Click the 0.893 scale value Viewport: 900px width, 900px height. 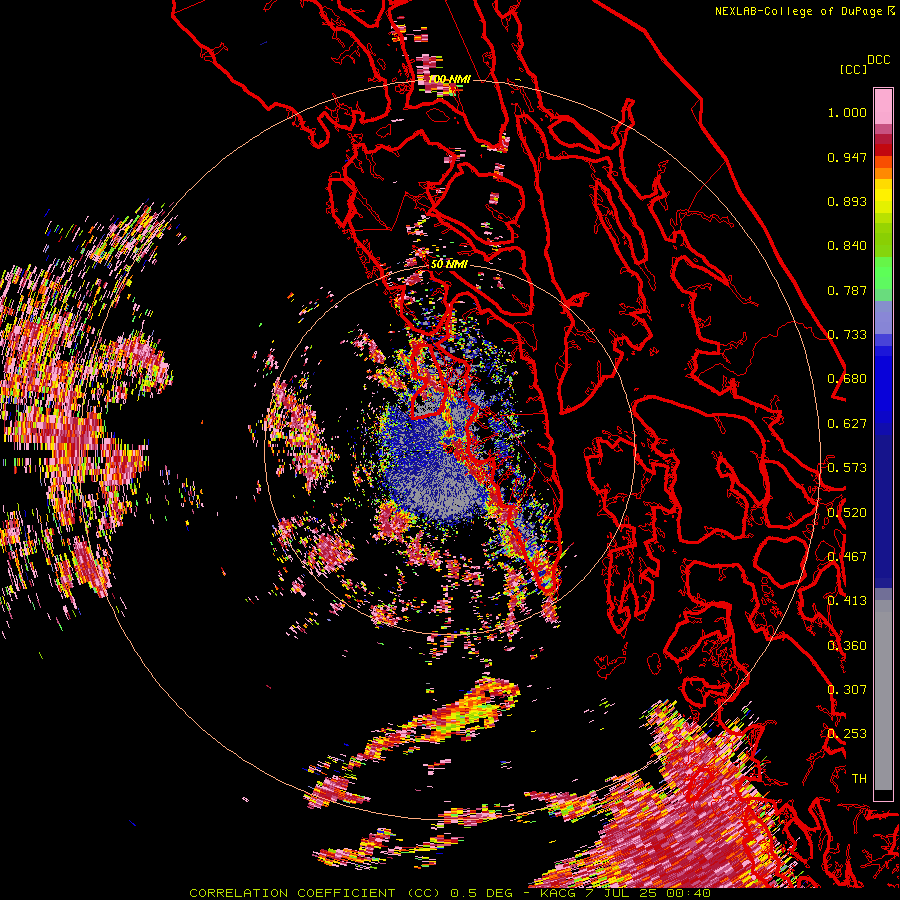pos(847,201)
